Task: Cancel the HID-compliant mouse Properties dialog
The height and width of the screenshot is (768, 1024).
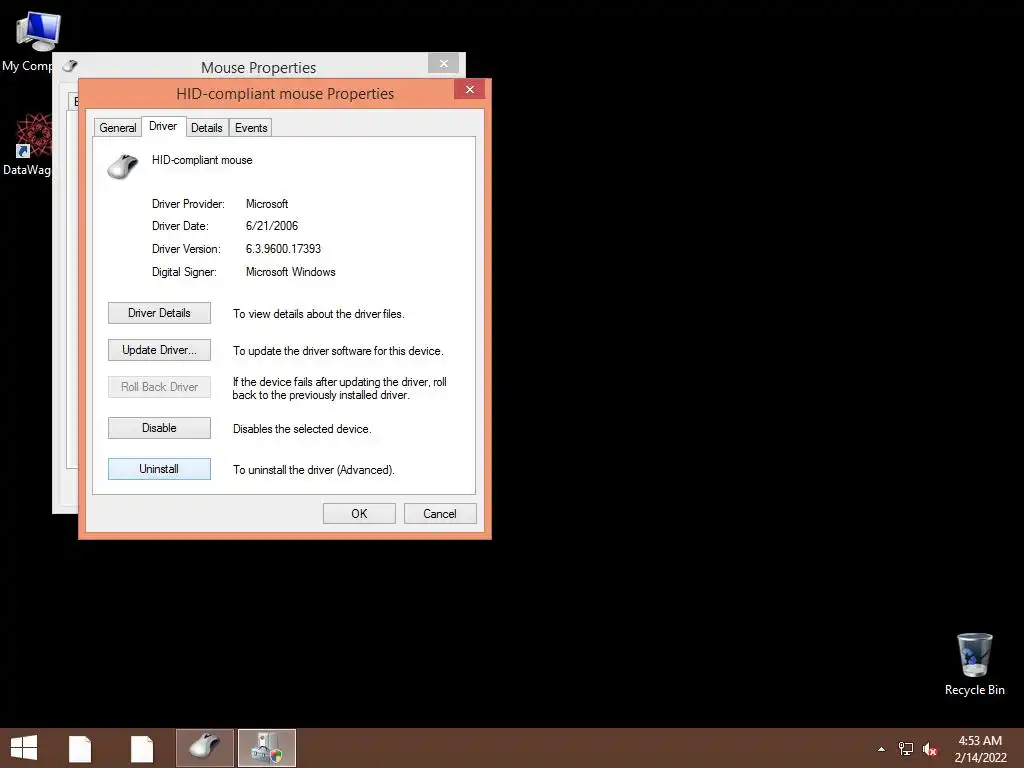Action: 440,513
